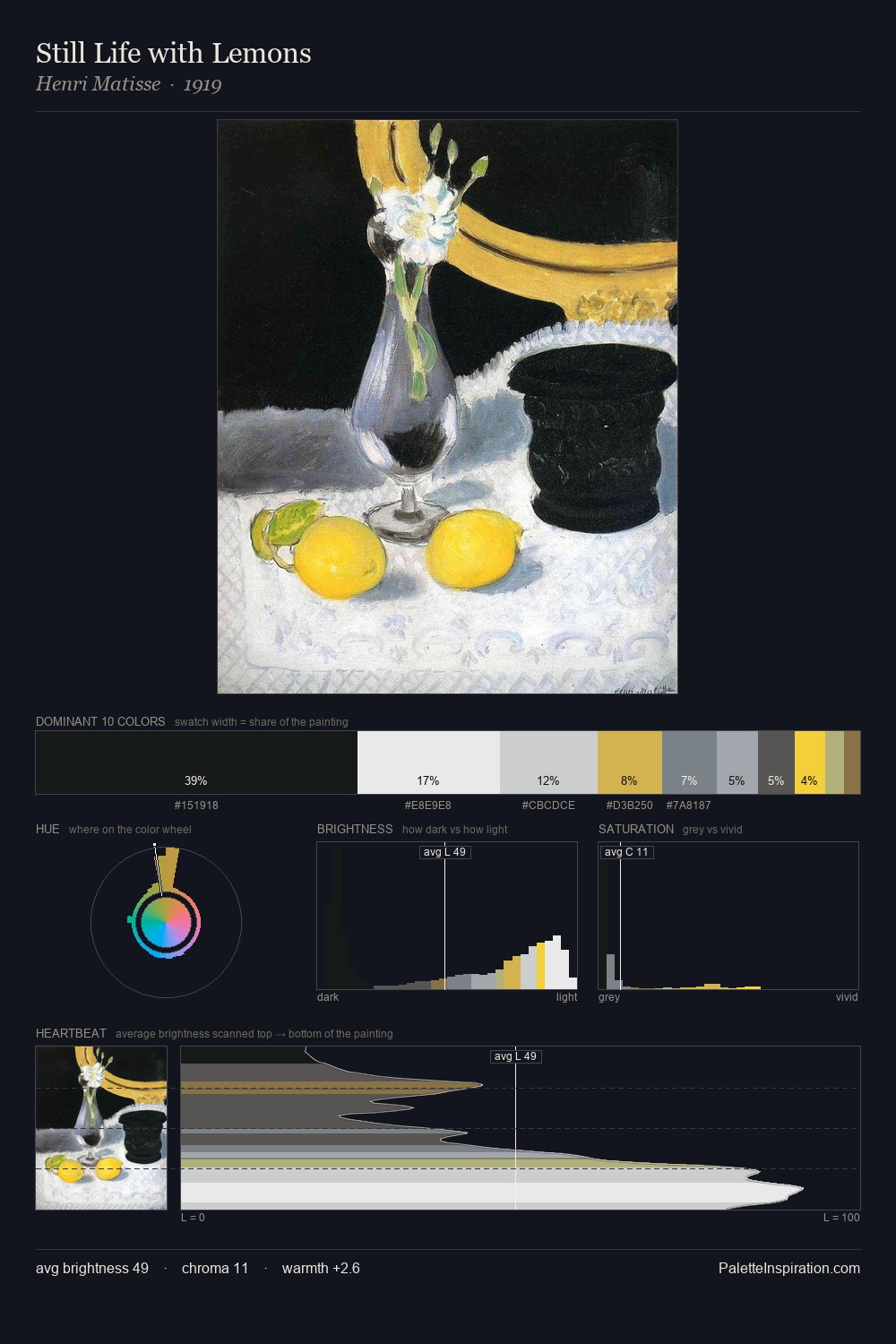Click the title 'Still Life with Lemons'

174,53
